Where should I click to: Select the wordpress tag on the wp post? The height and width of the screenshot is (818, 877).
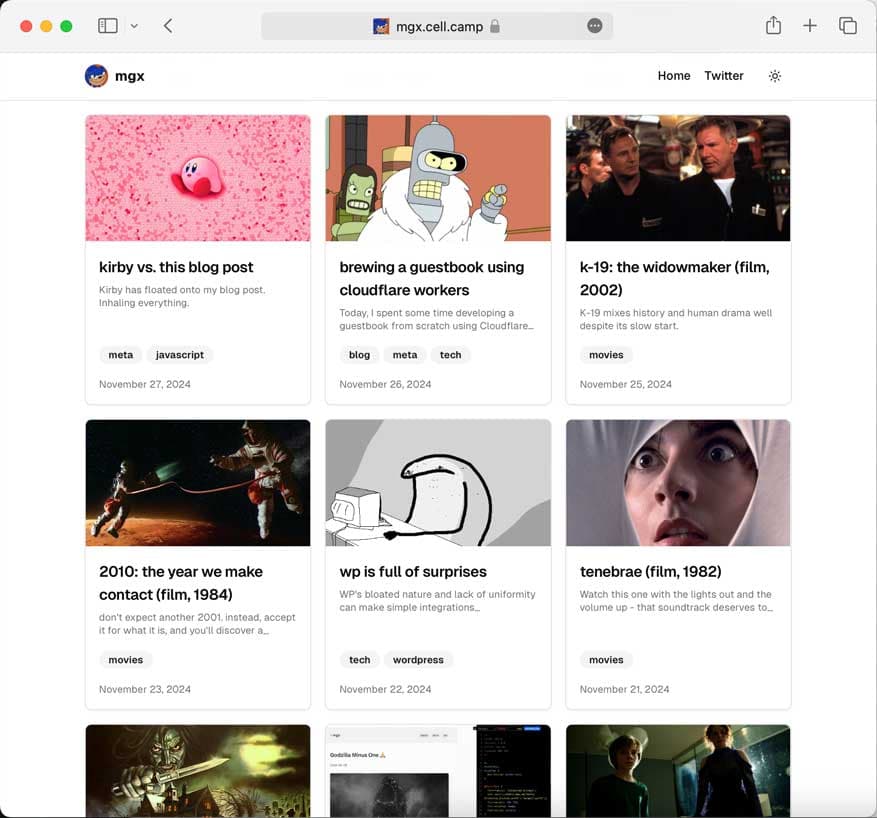418,659
